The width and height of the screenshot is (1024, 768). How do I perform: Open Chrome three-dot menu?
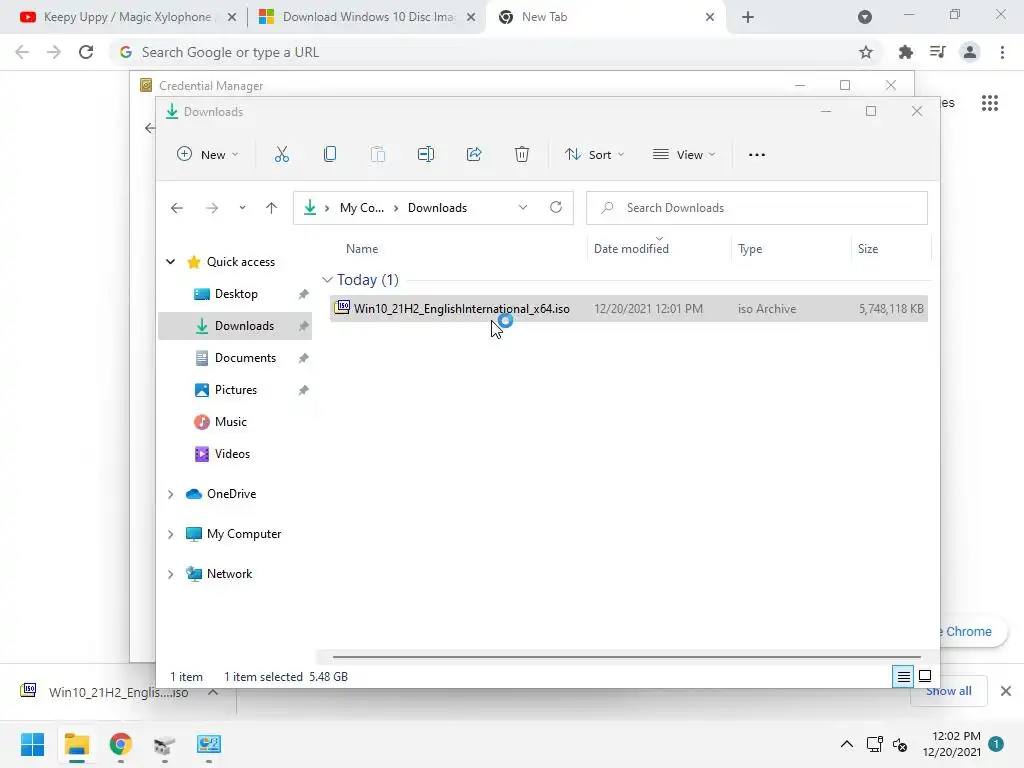[1002, 52]
